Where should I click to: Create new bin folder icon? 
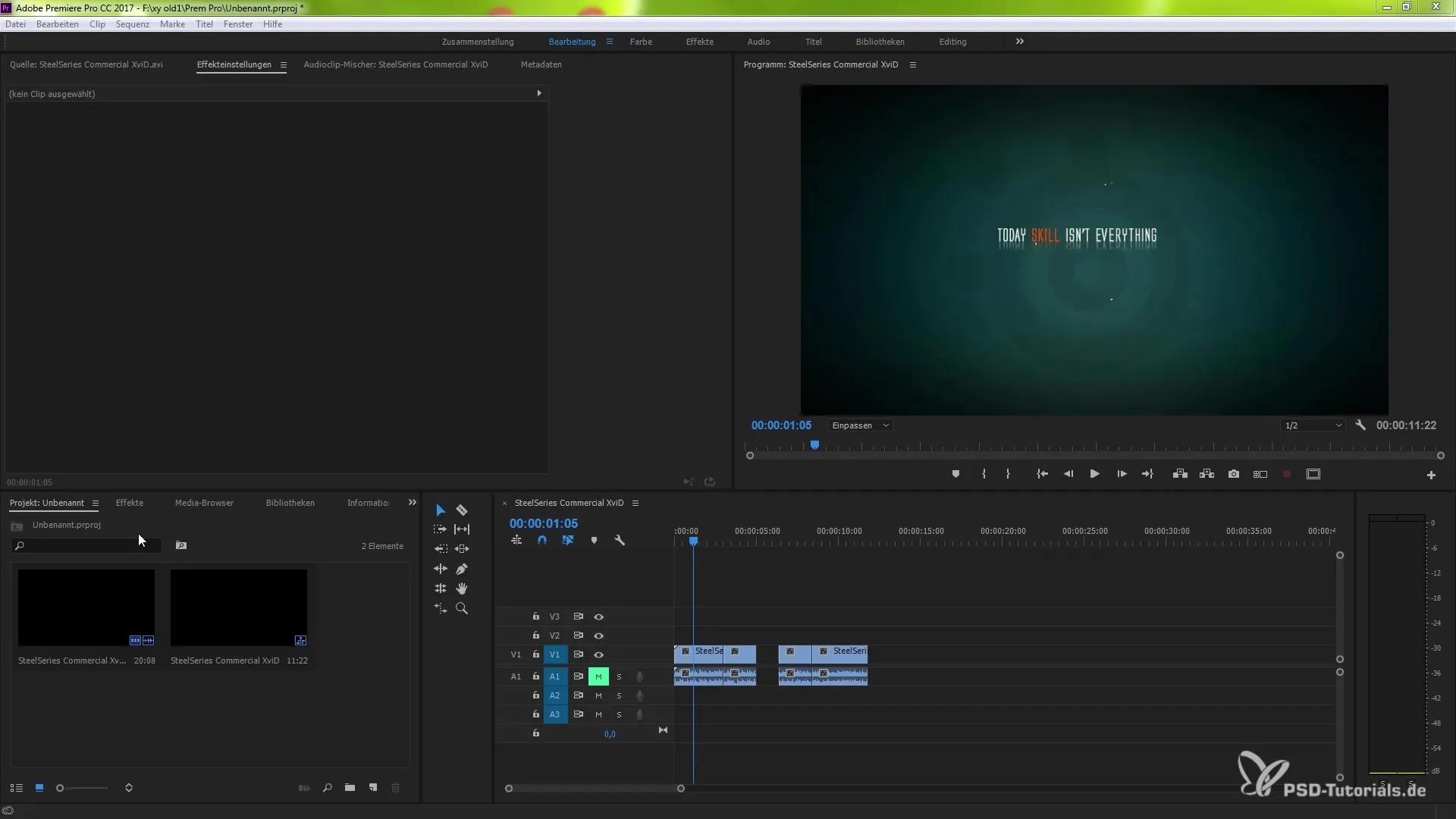[350, 788]
